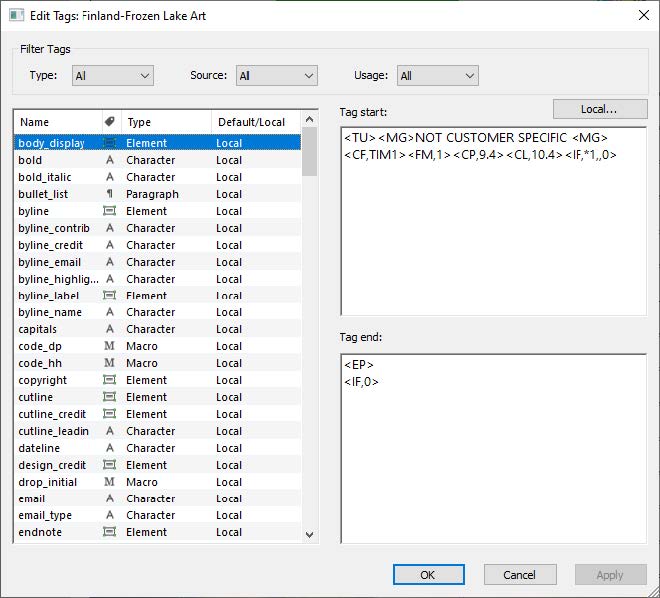
Task: Sort the list by Name column header
Action: [56, 122]
